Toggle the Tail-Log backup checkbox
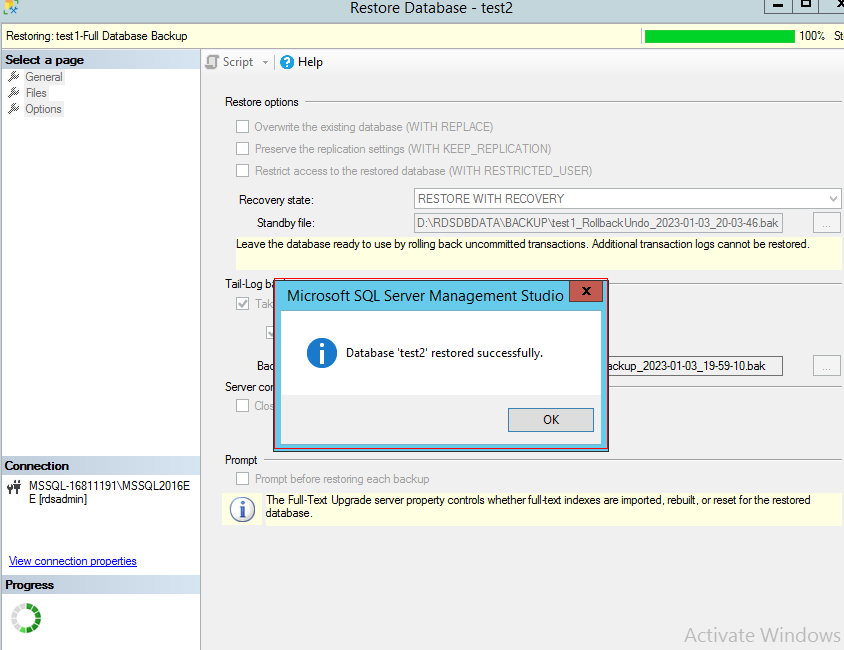The height and width of the screenshot is (650, 844). pyautogui.click(x=243, y=304)
